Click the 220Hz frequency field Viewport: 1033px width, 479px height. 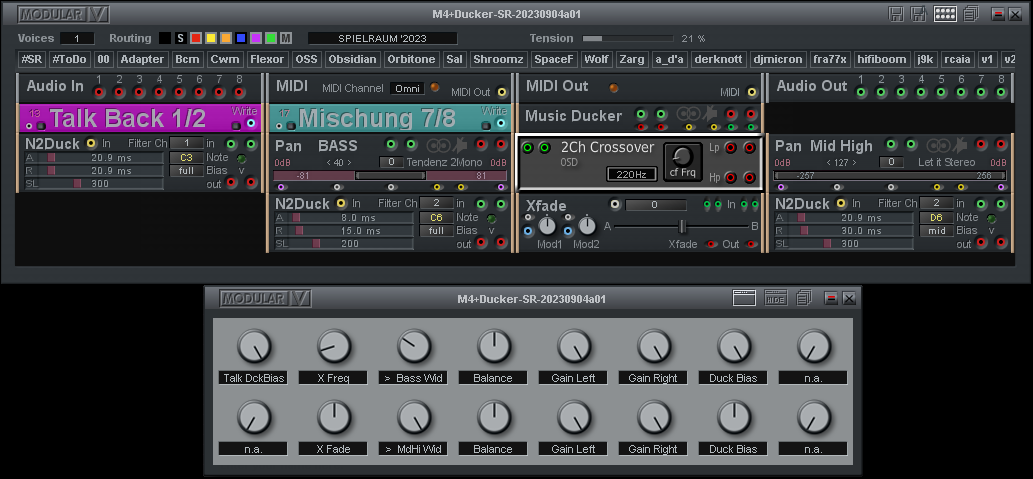coord(630,175)
